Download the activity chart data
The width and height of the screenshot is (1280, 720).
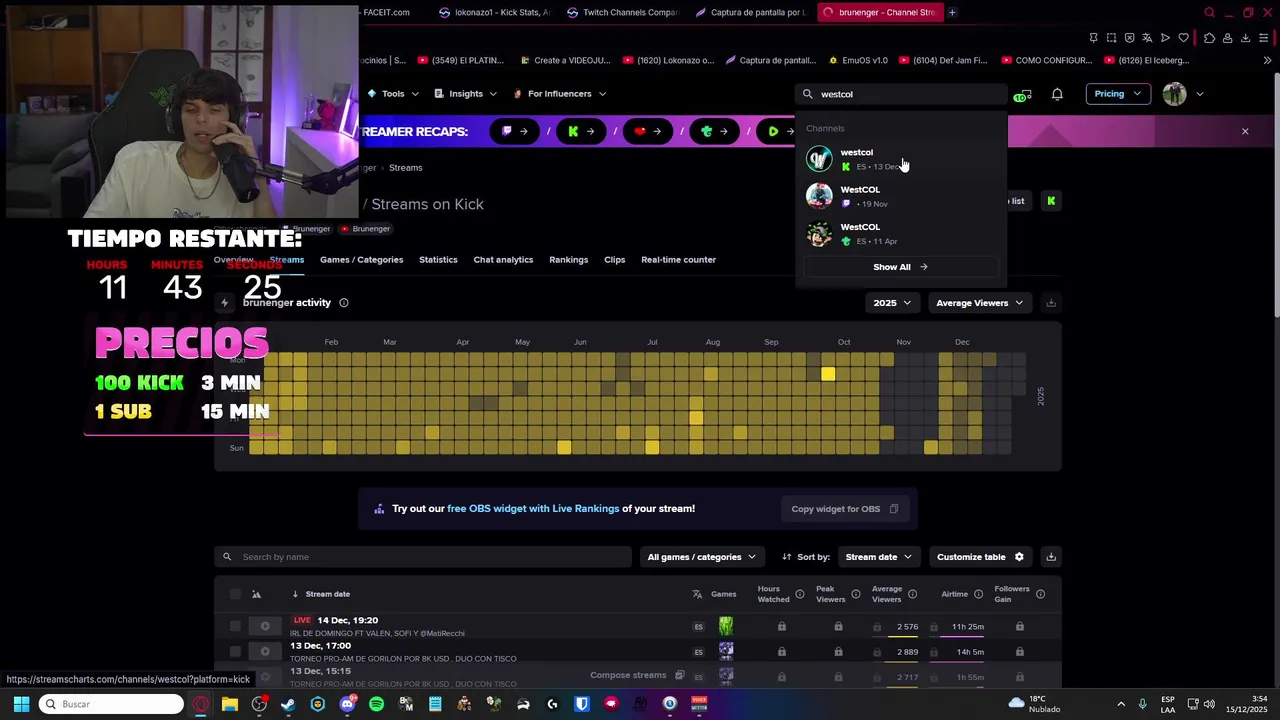[1051, 303]
